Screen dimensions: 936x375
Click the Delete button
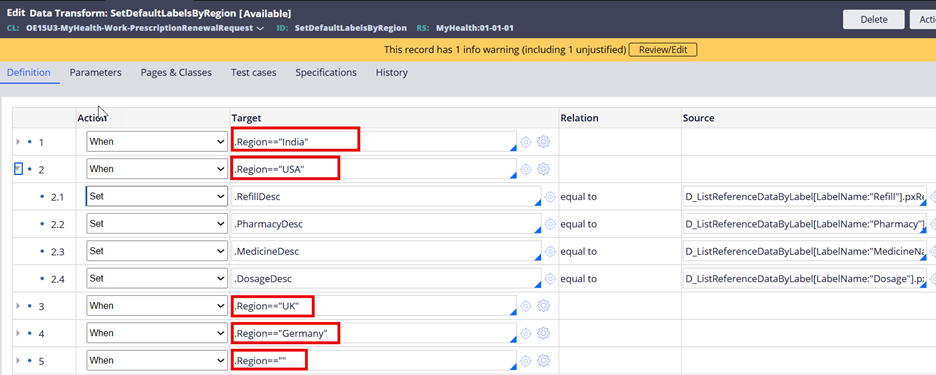coord(874,19)
